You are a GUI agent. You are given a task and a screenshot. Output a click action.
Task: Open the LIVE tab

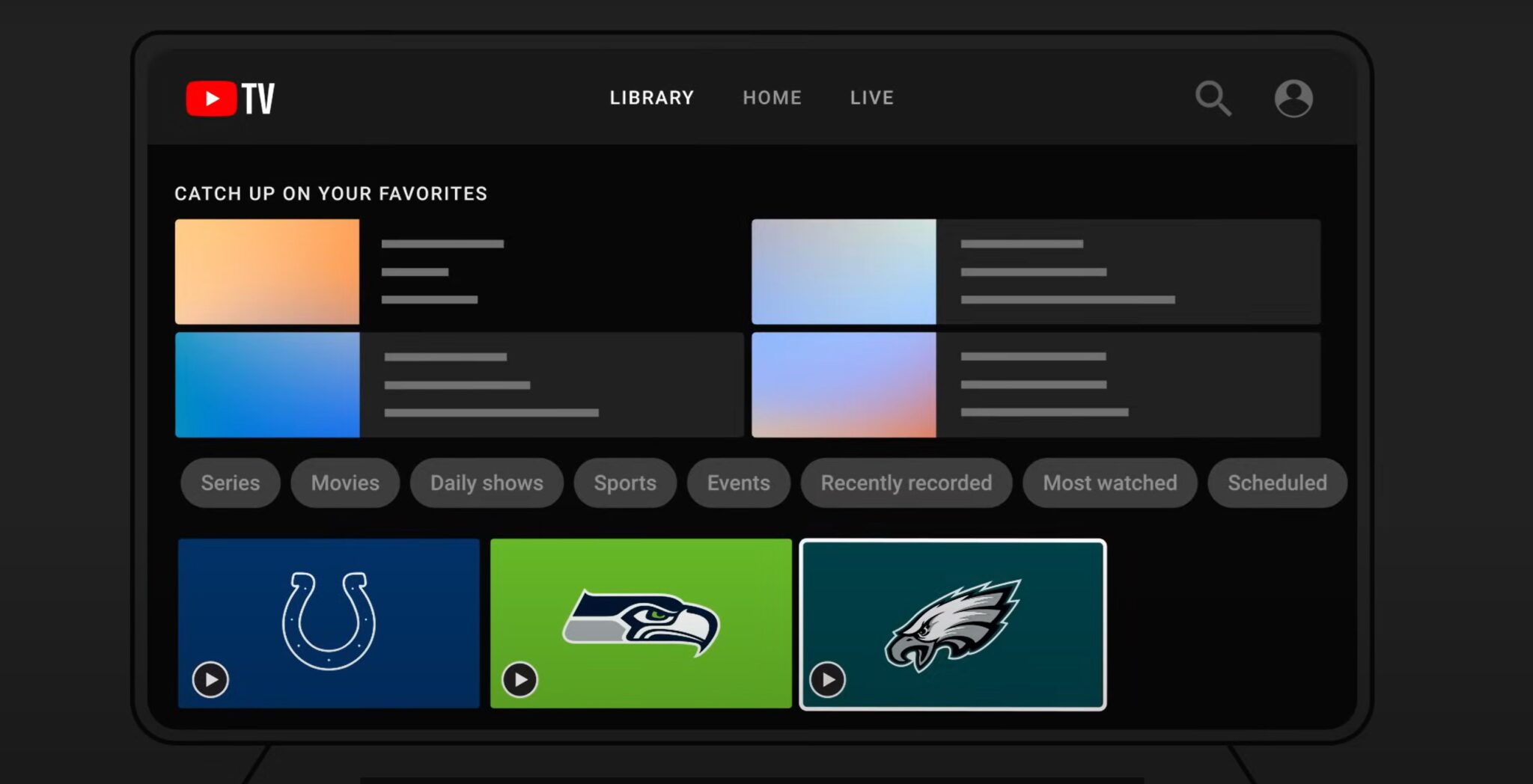pos(872,98)
